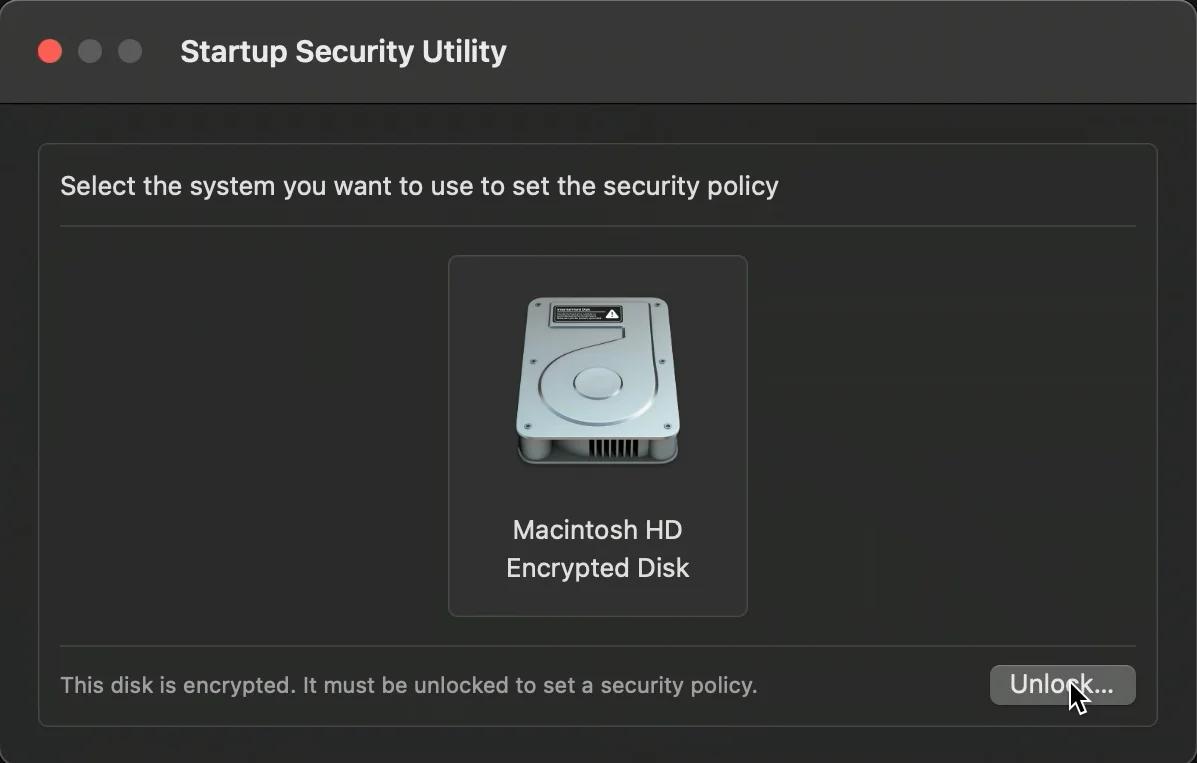This screenshot has width=1197, height=763.
Task: Click the warning triangle on the drive label
Action: [612, 314]
